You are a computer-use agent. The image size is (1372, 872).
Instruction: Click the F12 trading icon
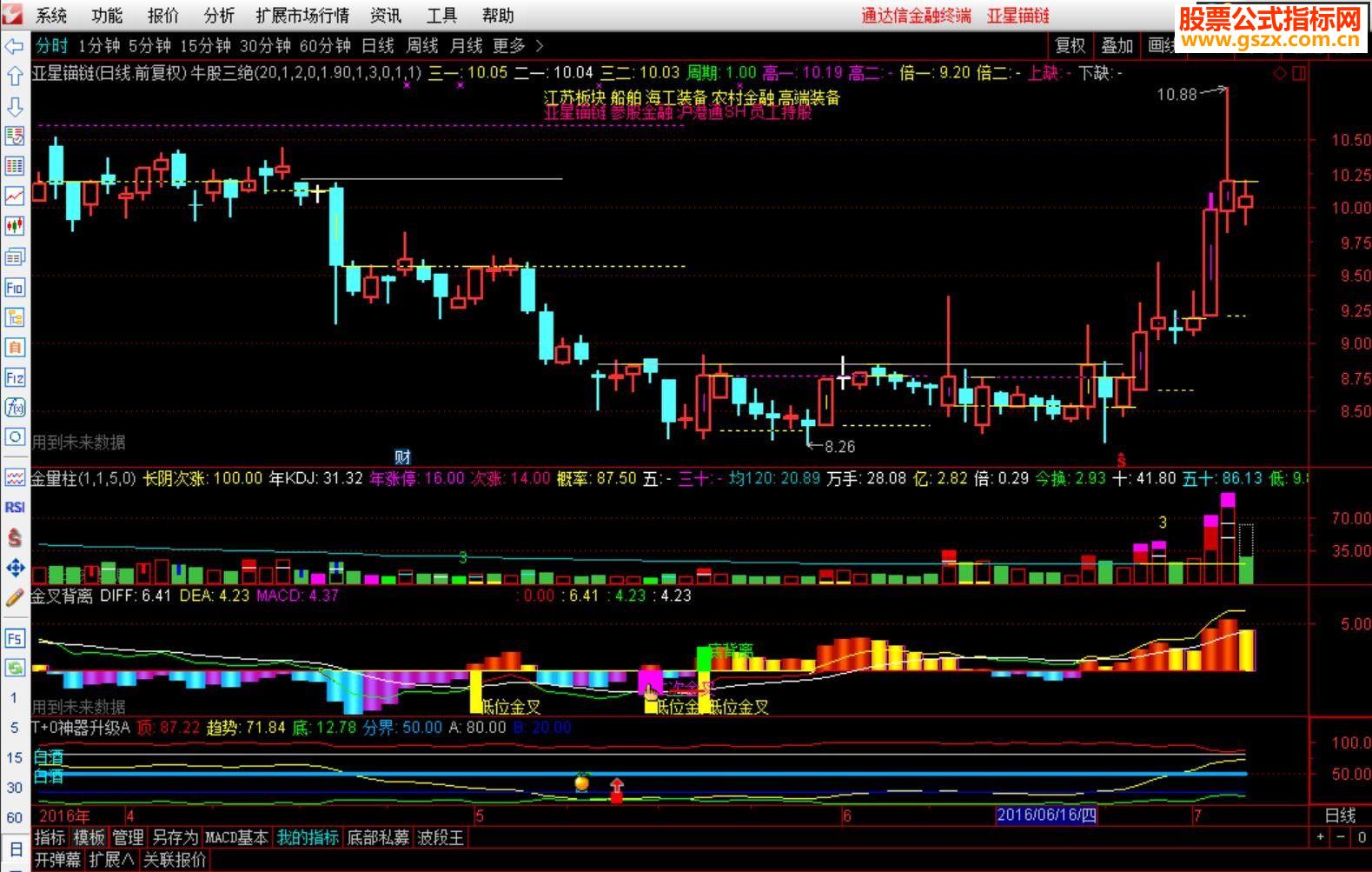[x=15, y=377]
